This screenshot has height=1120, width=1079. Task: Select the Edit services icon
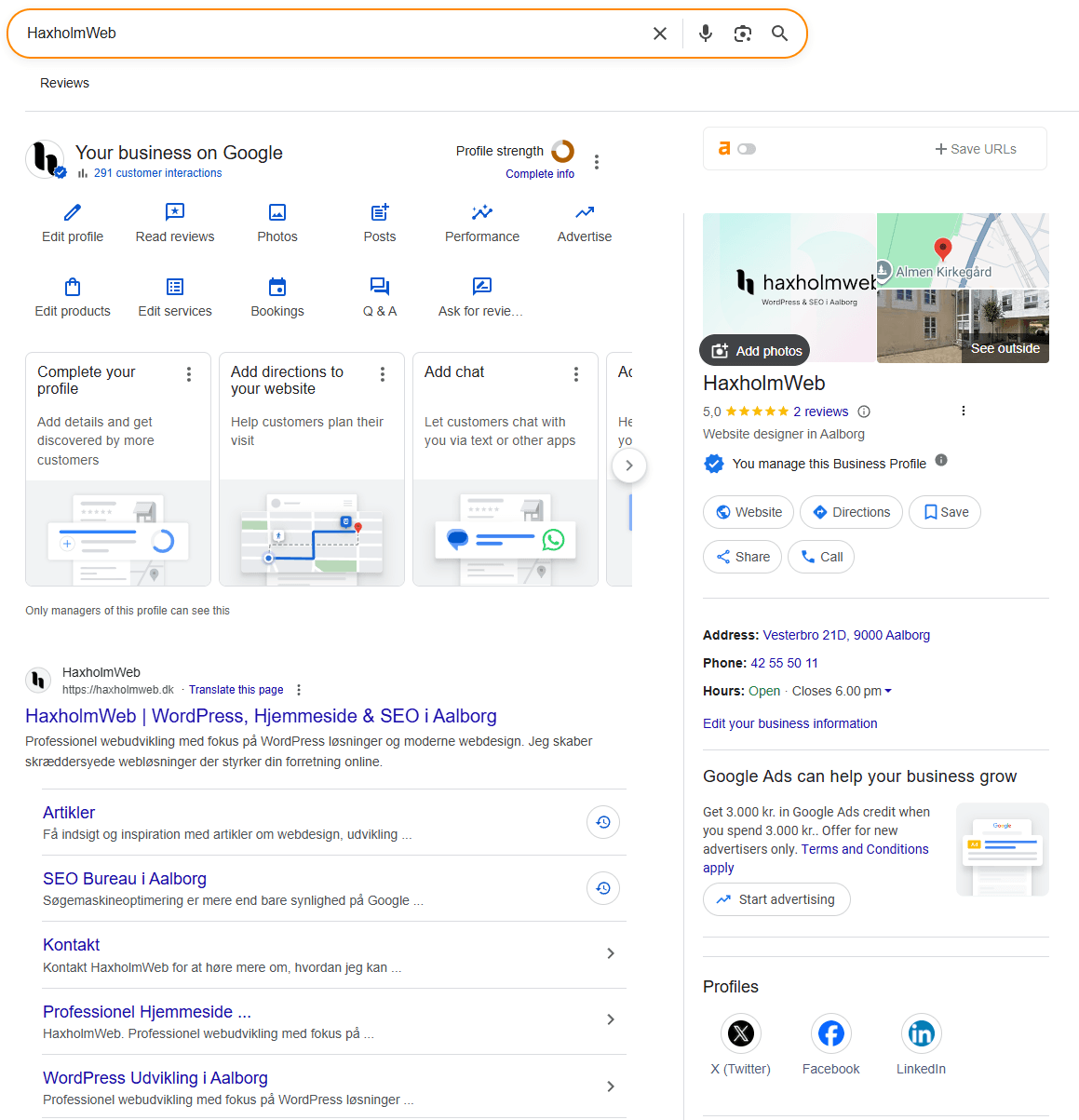pos(174,288)
